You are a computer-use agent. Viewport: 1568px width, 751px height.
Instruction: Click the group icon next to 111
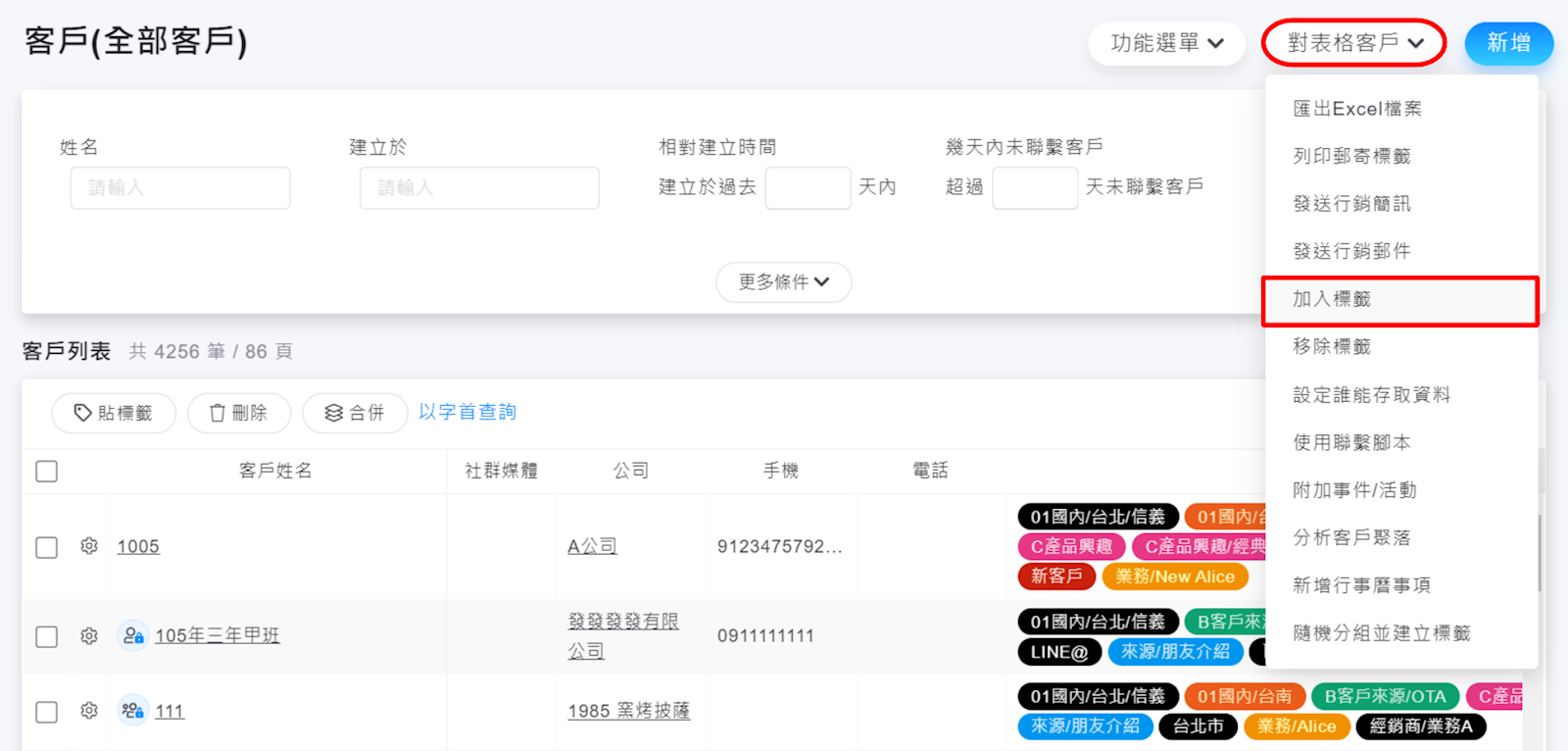pos(133,711)
